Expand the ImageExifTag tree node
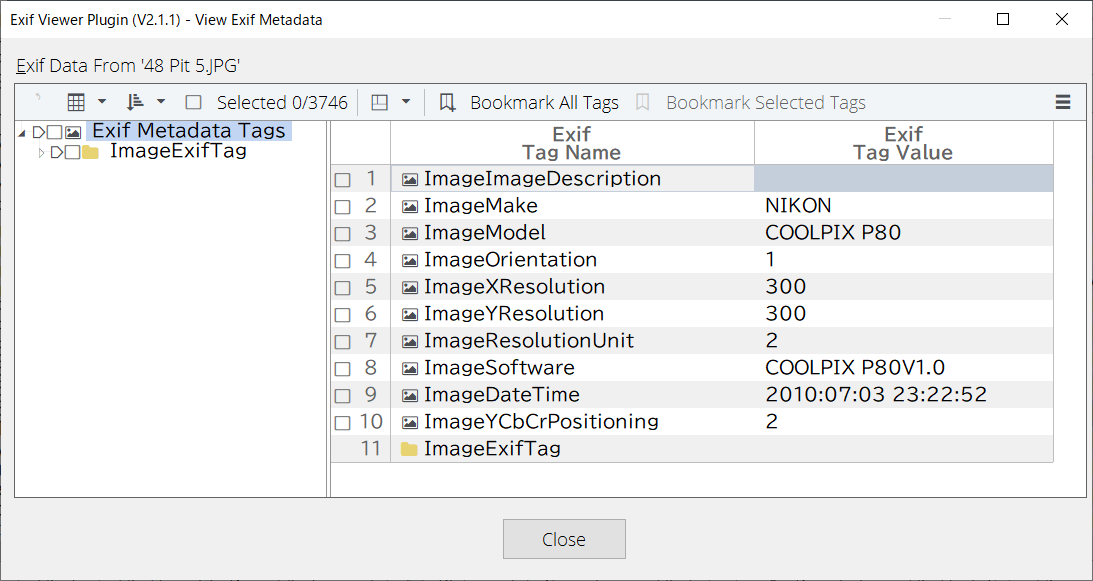The width and height of the screenshot is (1093, 581). (41, 152)
